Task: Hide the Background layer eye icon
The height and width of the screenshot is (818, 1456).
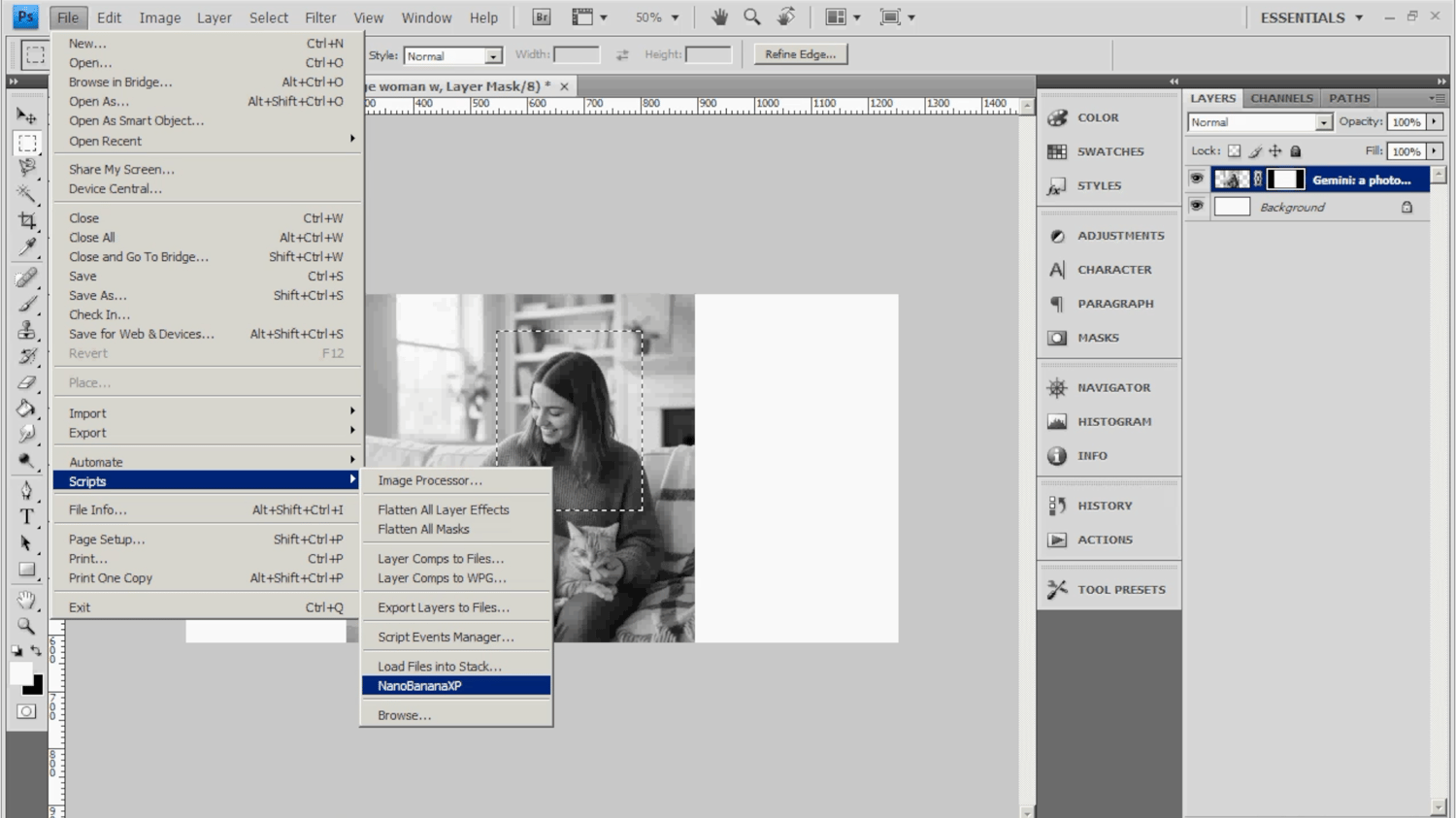Action: click(x=1197, y=207)
